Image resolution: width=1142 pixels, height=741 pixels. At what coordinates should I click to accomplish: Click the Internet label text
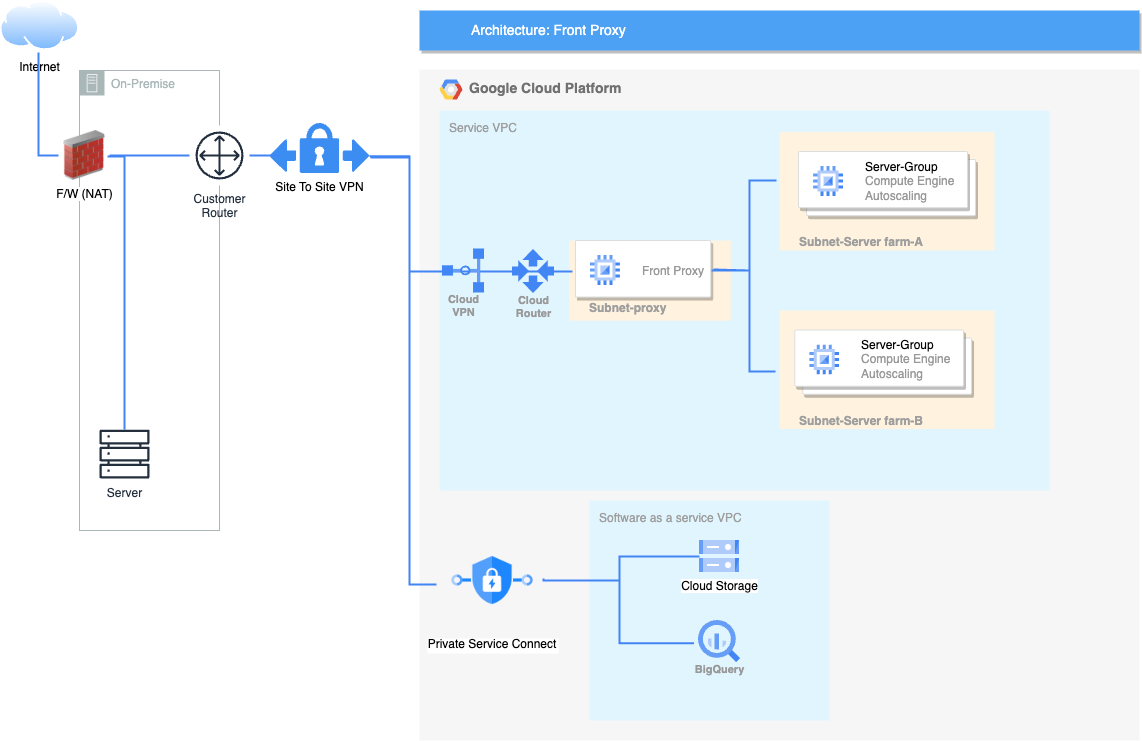click(x=39, y=66)
